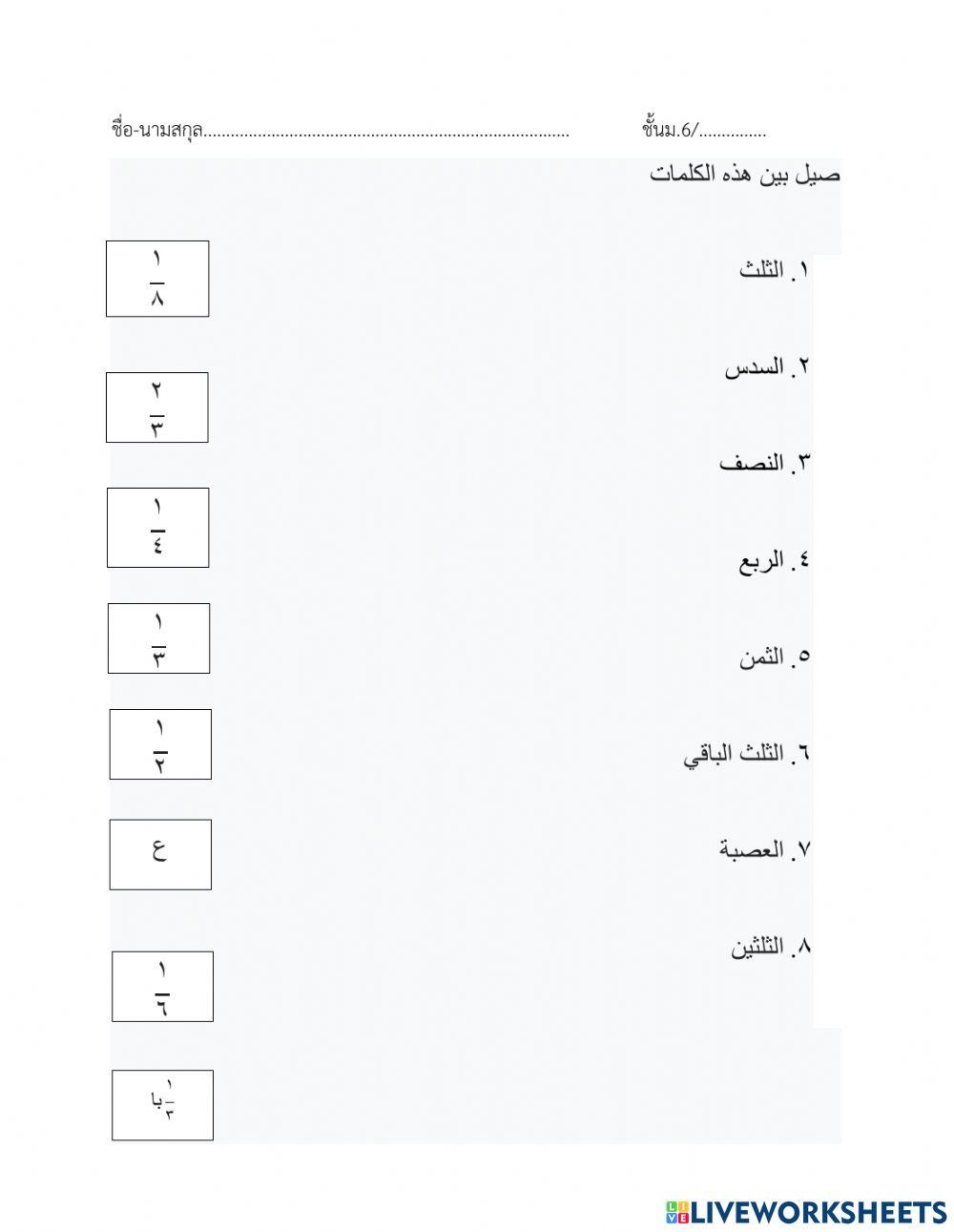This screenshot has height=1232, width=954.
Task: Select the box showing fraction ١/٤
Action: [157, 528]
